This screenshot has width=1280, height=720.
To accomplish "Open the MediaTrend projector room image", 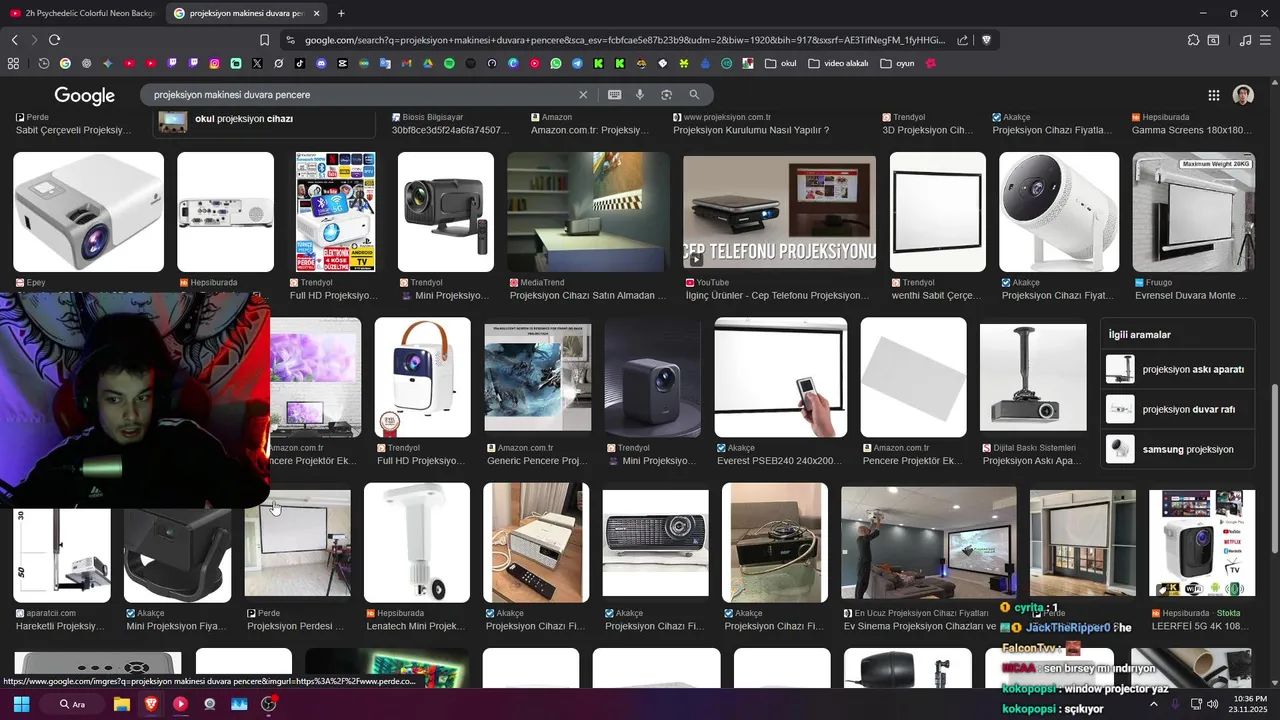I will 588,212.
